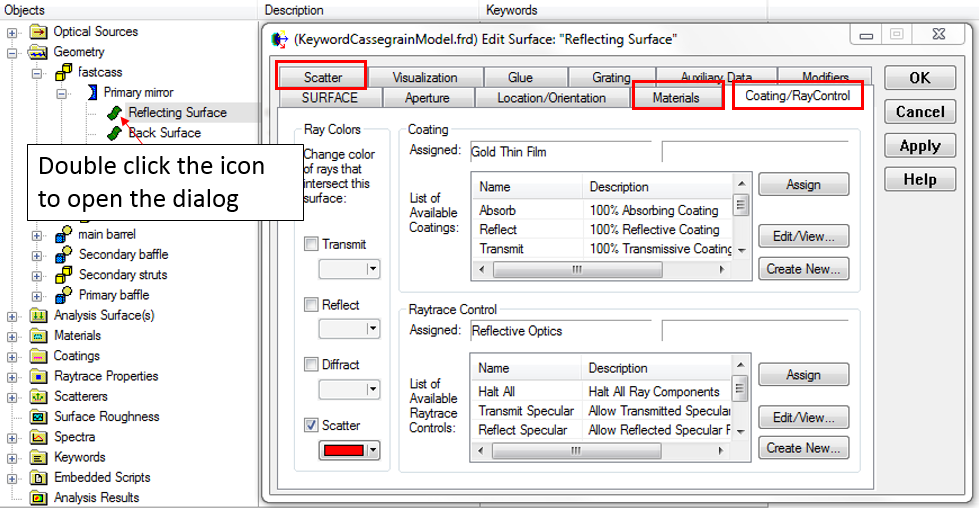This screenshot has height=508, width=979.
Task: Enable the Transmit ray color checkbox
Action: [312, 244]
